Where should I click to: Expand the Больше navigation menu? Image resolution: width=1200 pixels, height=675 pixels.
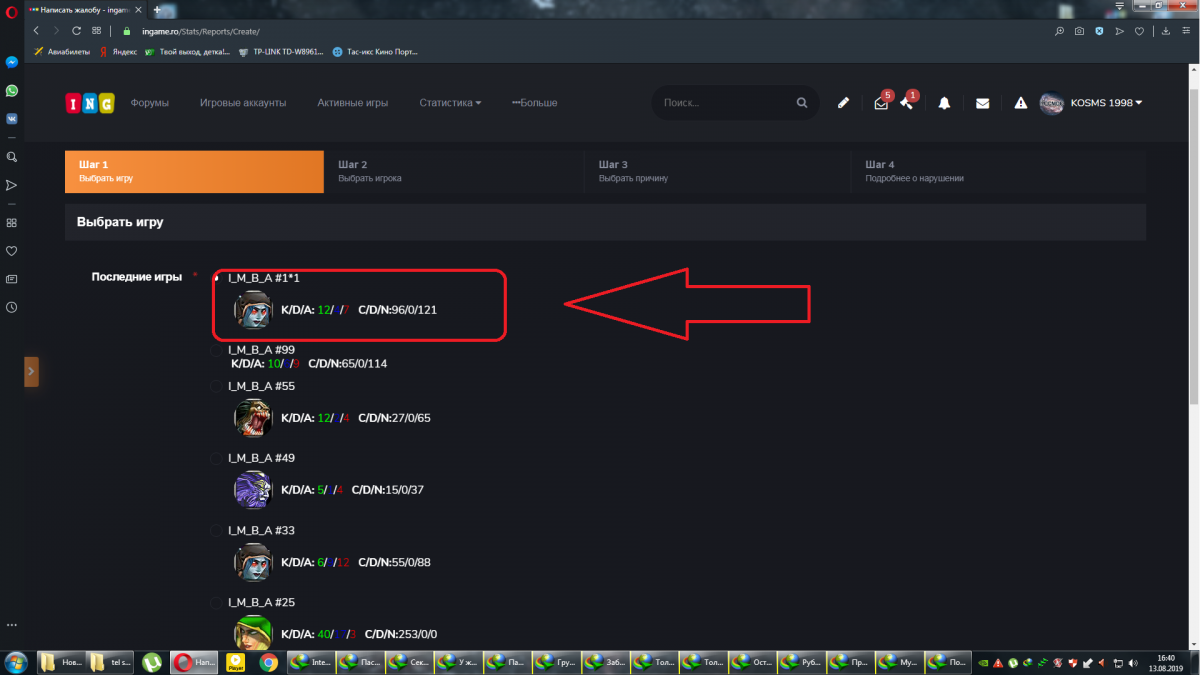tap(534, 103)
